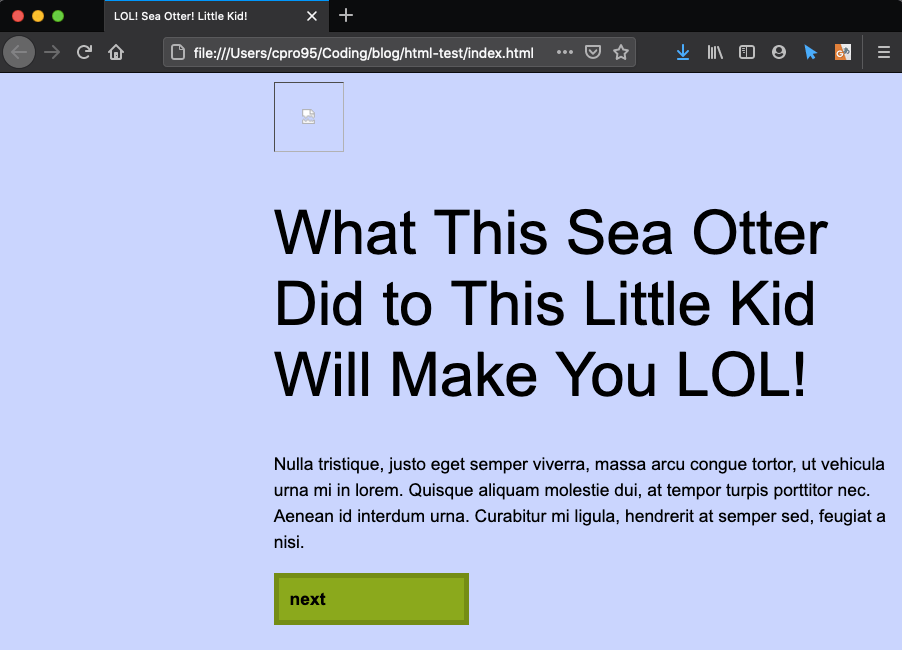This screenshot has height=650, width=902.
Task: Click the yellow minimize window button
Action: pyautogui.click(x=38, y=16)
